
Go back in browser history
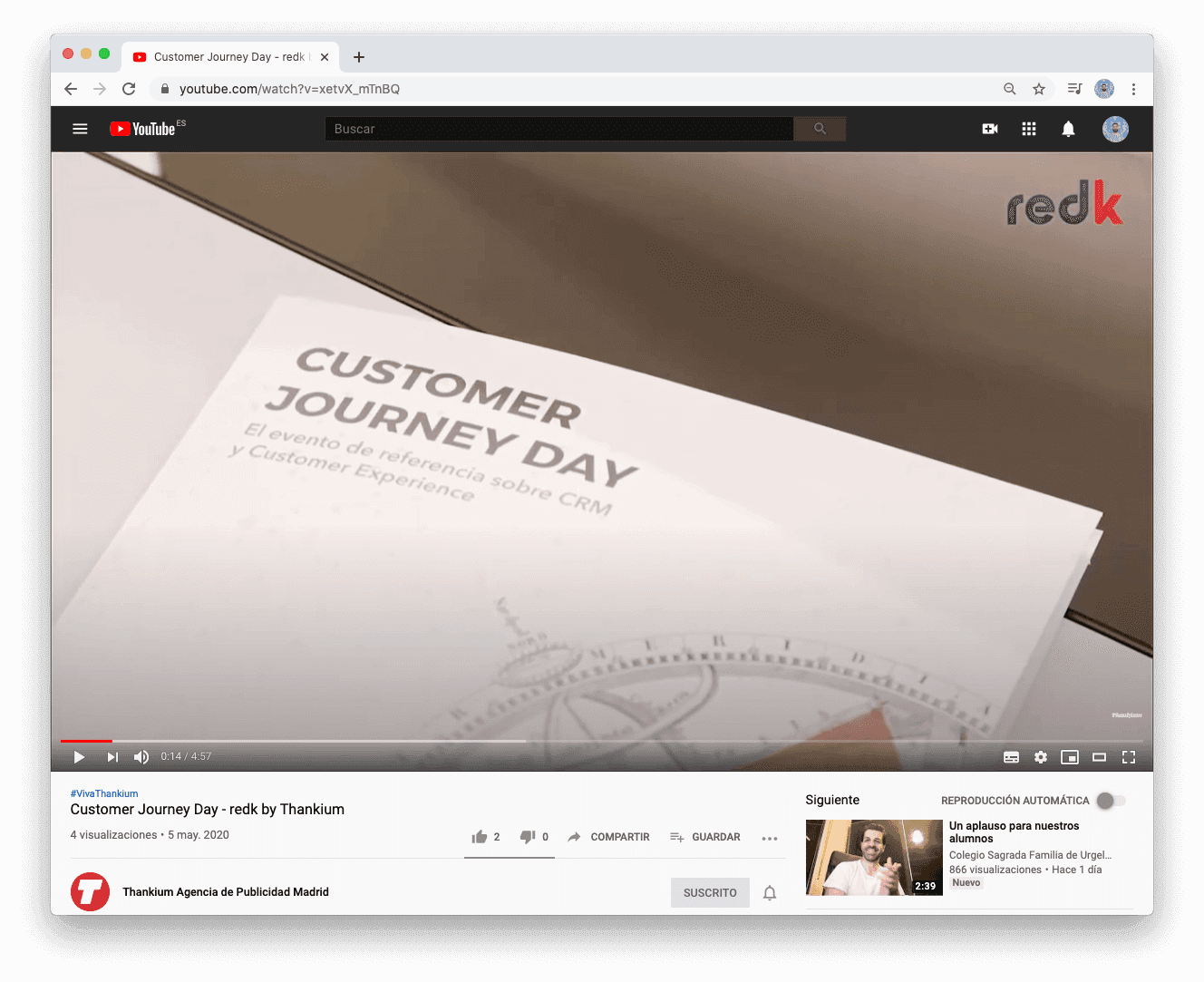click(x=71, y=89)
